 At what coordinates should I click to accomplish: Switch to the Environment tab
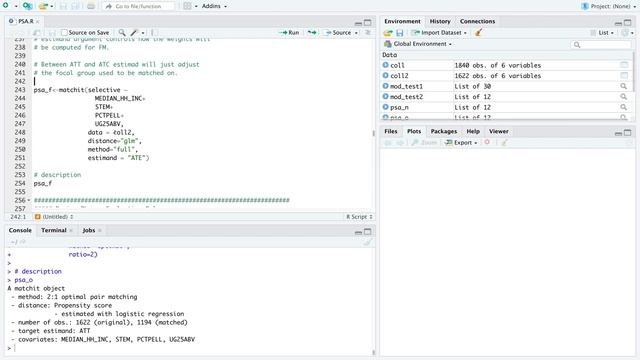402,21
